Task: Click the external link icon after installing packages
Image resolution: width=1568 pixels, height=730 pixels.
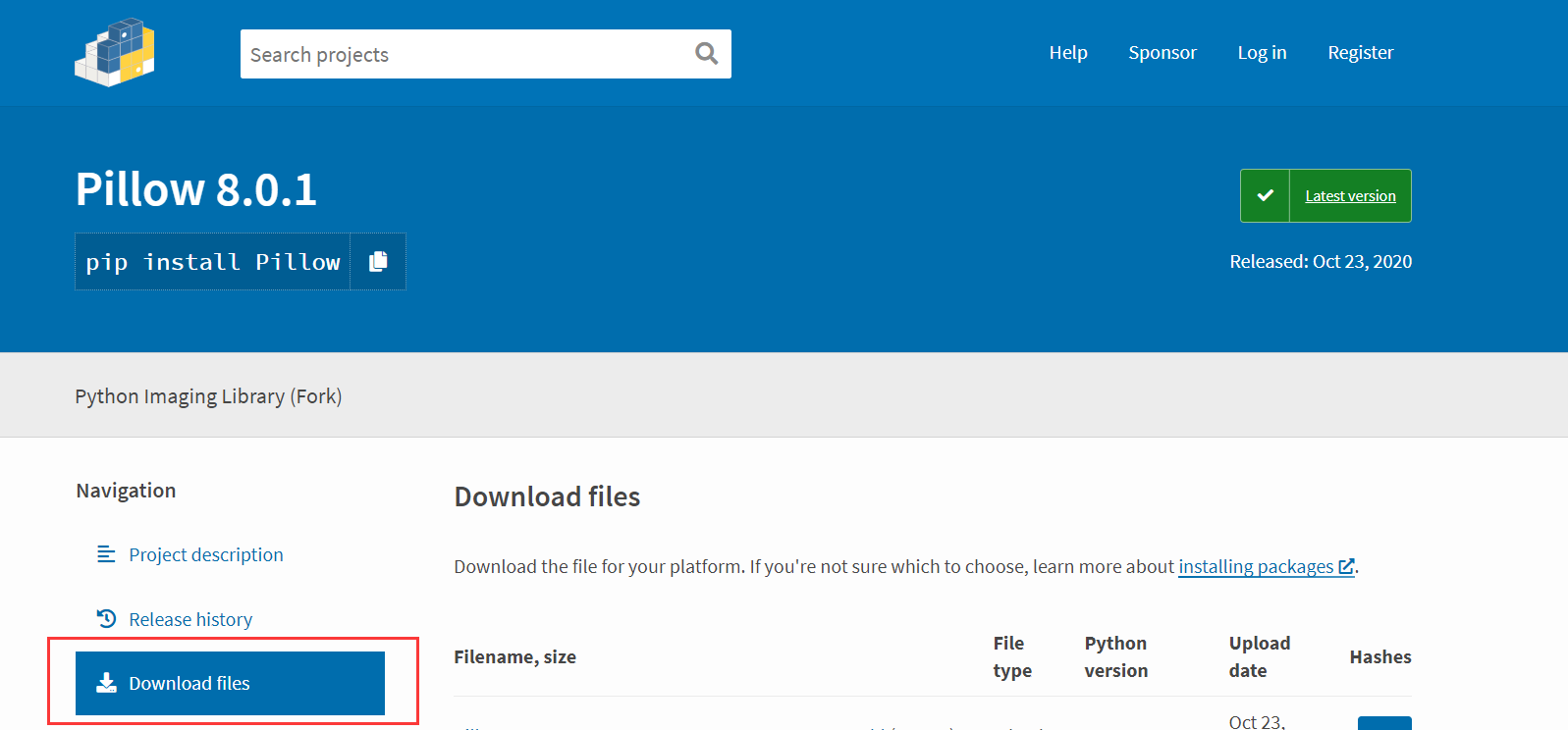Action: [x=1346, y=566]
